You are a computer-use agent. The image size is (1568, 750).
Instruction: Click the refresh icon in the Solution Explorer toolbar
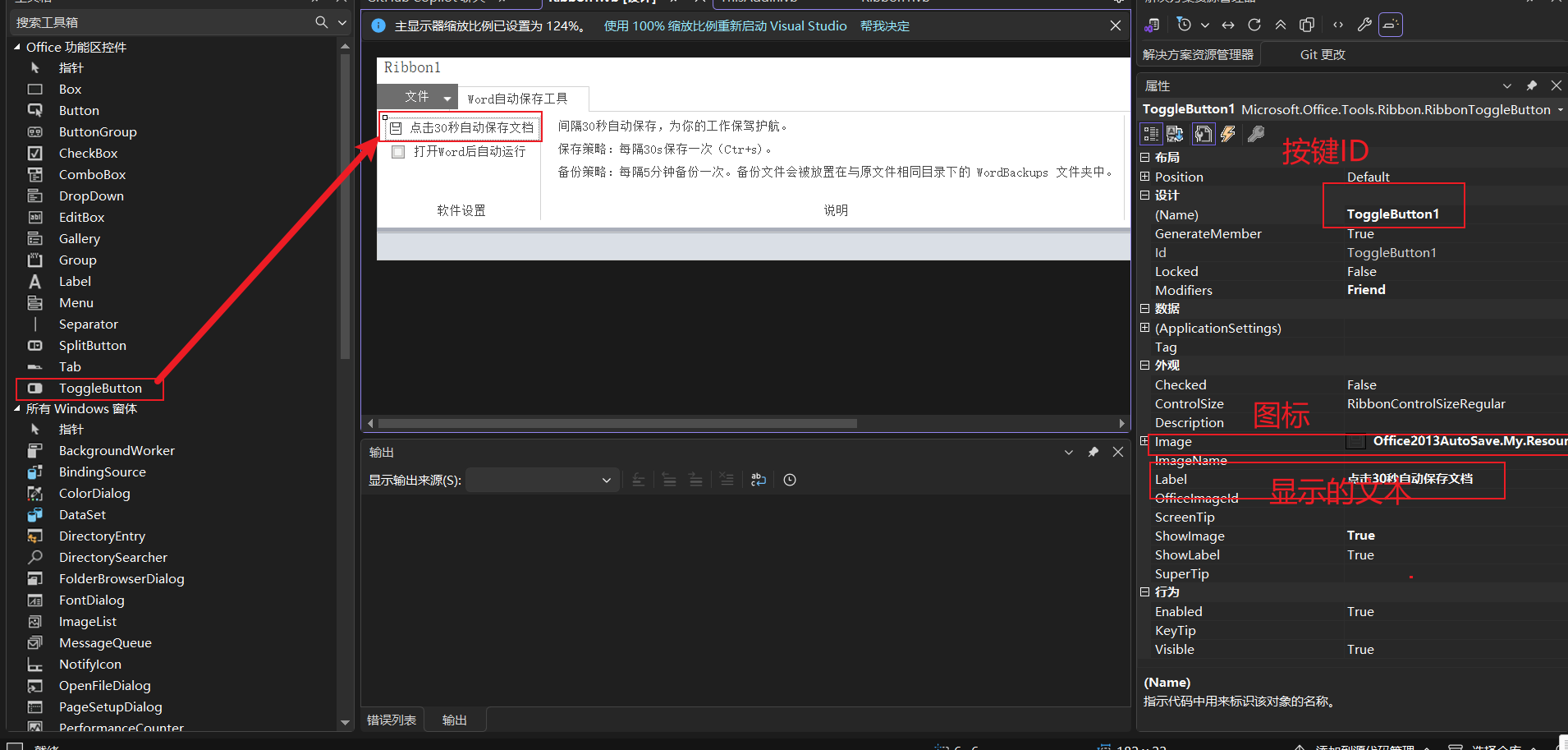[1254, 25]
